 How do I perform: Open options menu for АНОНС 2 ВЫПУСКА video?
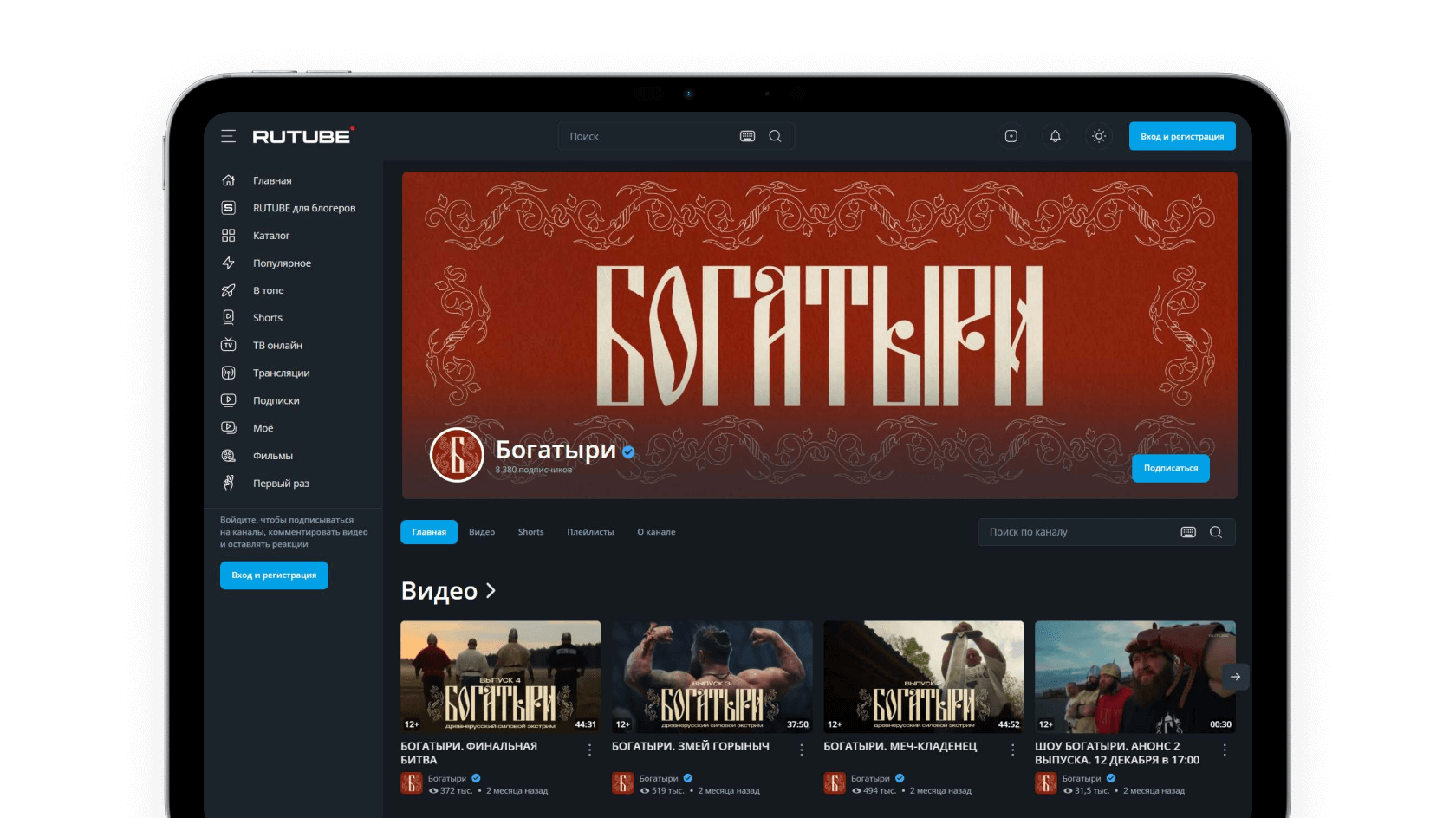point(1225,750)
